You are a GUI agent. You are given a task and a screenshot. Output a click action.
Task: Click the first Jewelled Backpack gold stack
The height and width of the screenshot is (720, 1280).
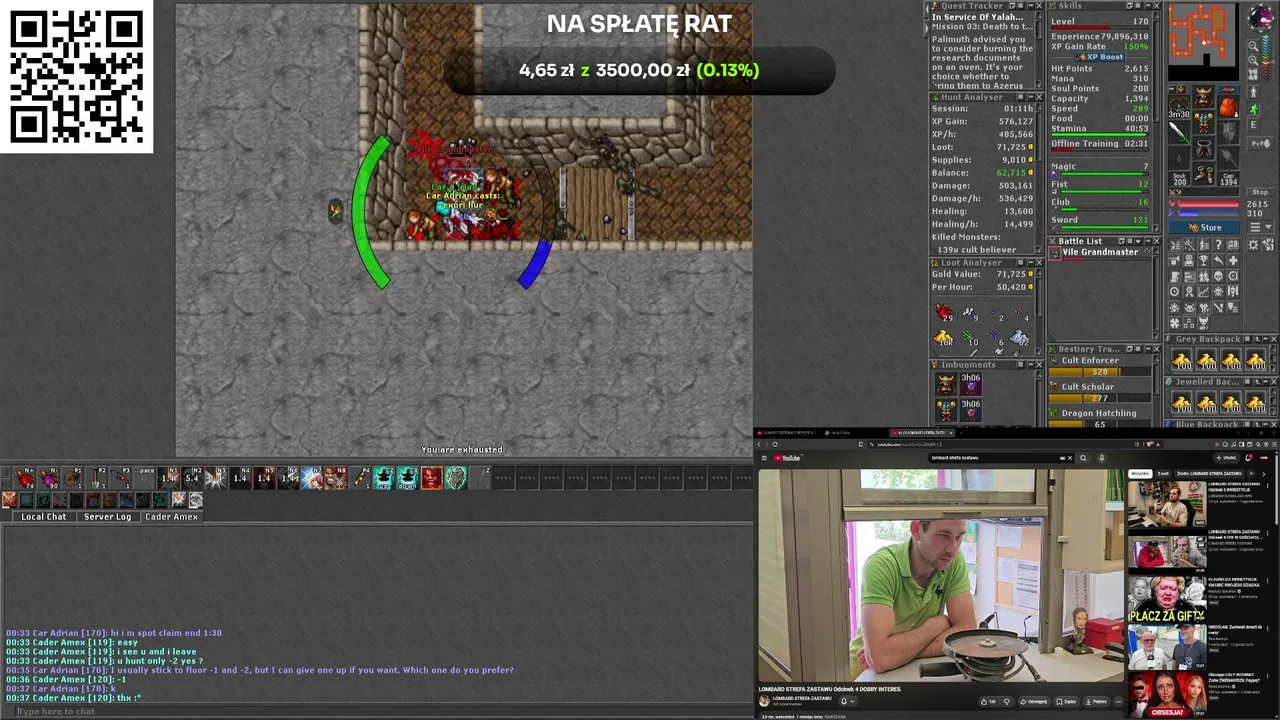click(x=1182, y=403)
